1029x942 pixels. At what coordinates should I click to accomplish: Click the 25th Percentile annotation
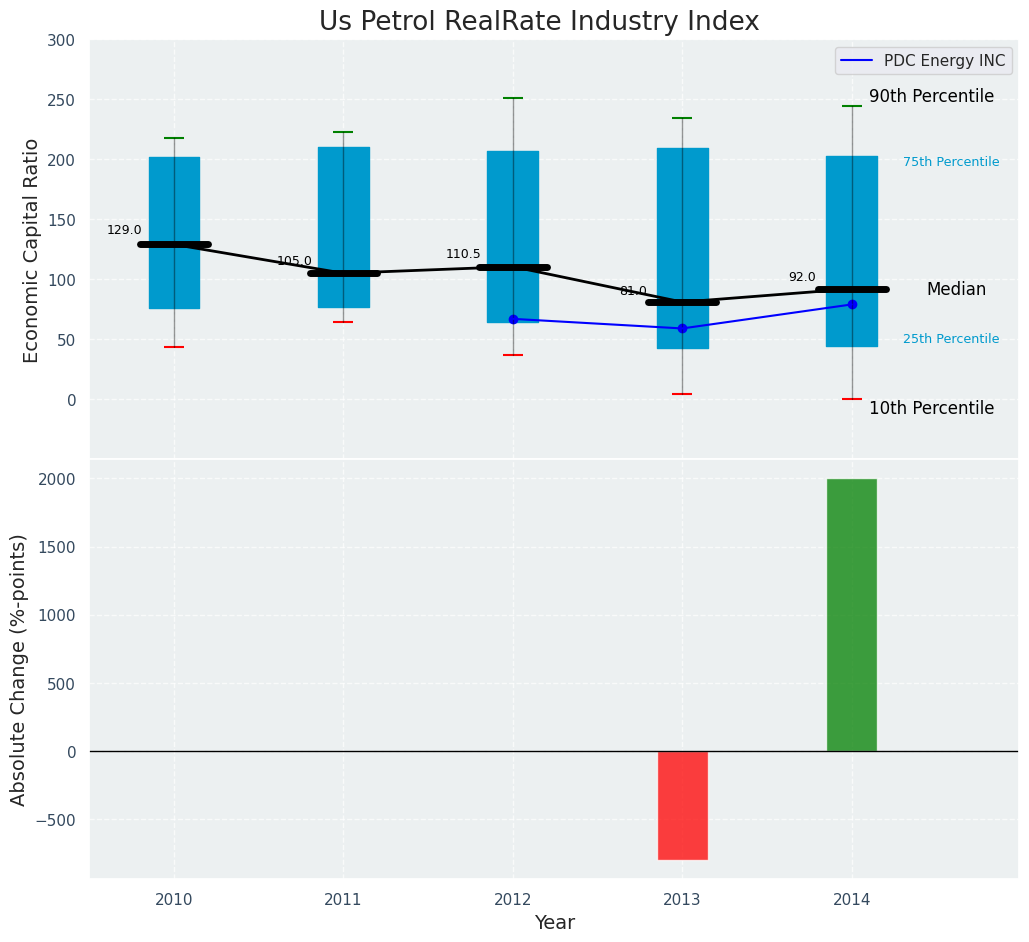click(x=950, y=339)
